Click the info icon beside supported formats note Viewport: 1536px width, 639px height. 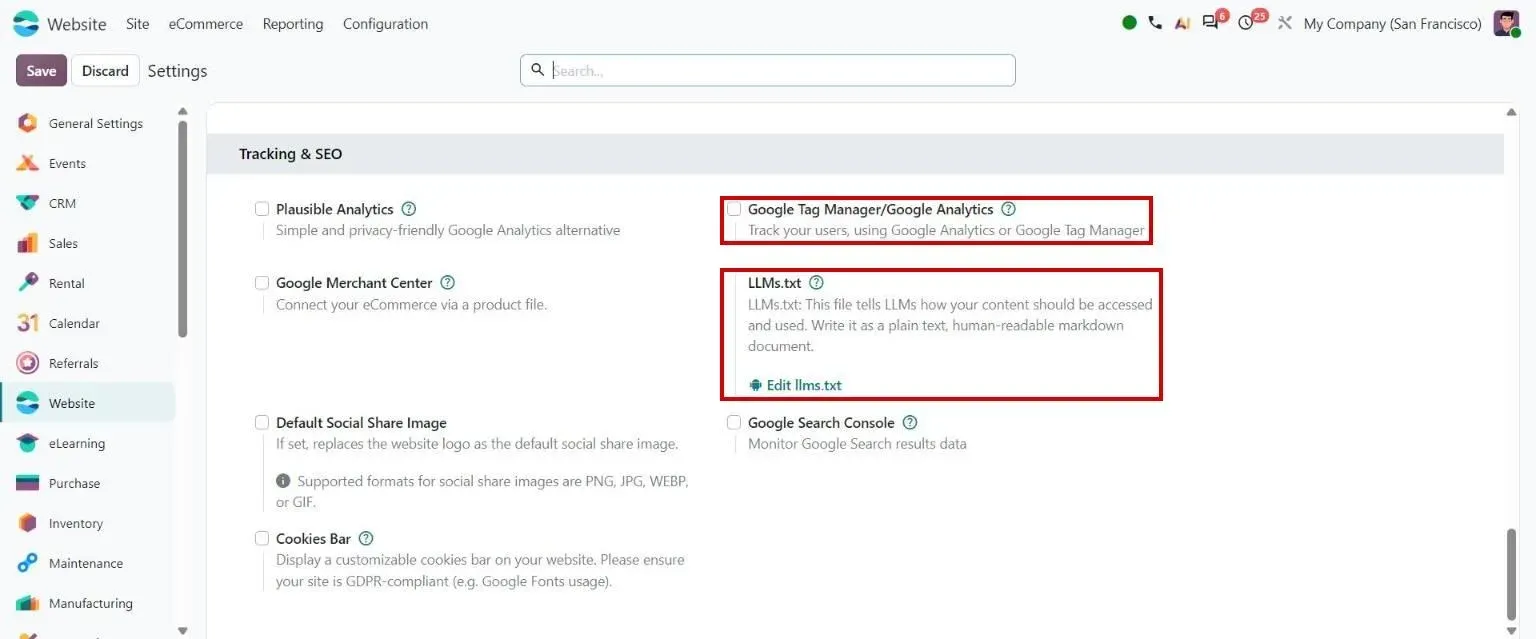click(x=283, y=481)
